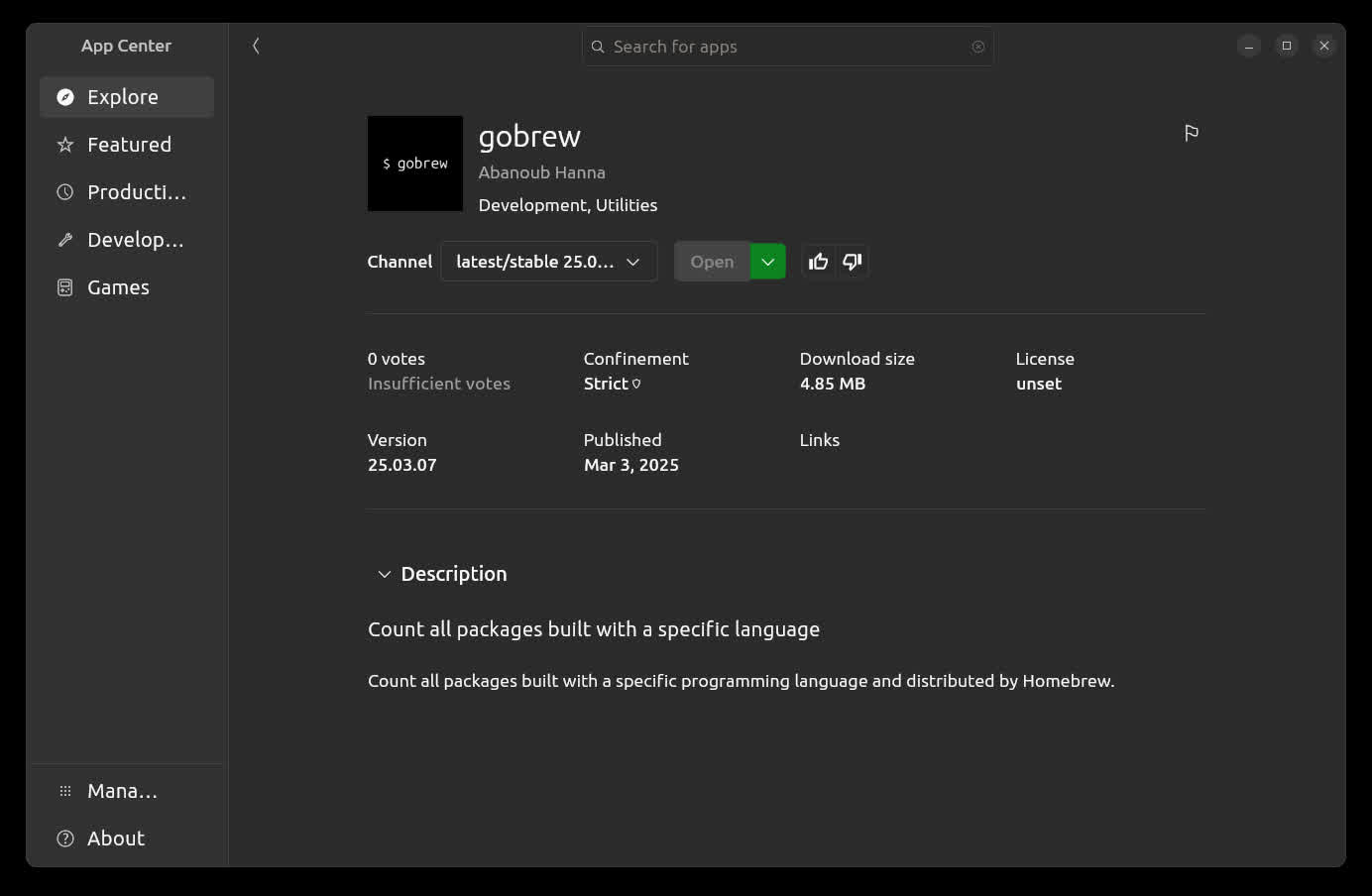Click the Strict confinement shield icon
This screenshot has width=1372, height=896.
[x=636, y=384]
